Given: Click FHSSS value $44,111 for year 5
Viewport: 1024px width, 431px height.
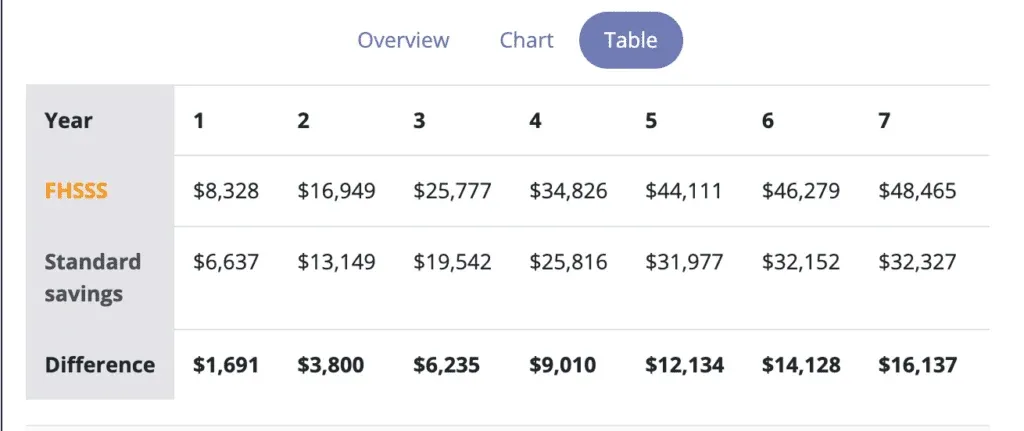Looking at the screenshot, I should point(684,191).
